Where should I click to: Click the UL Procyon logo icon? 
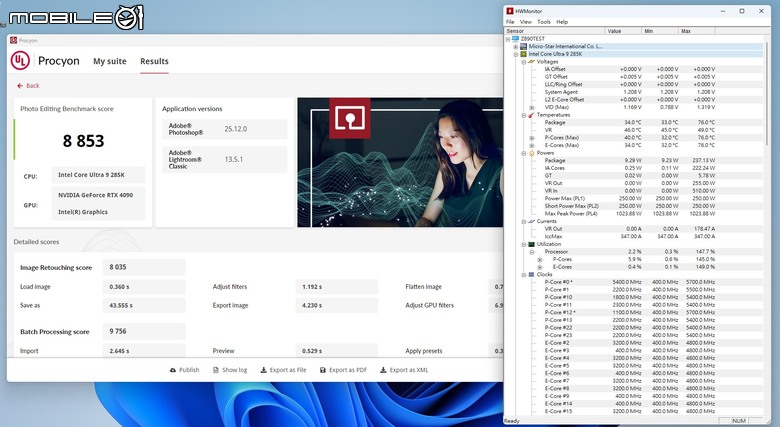(20, 61)
